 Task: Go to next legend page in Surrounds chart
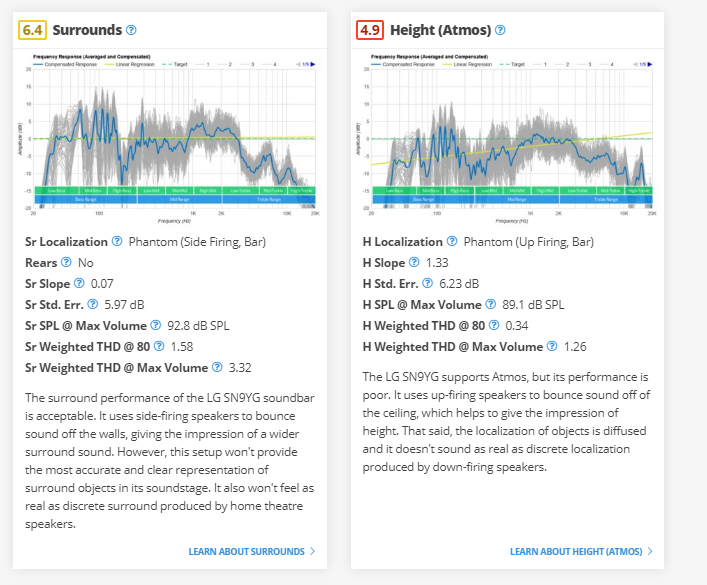point(313,63)
